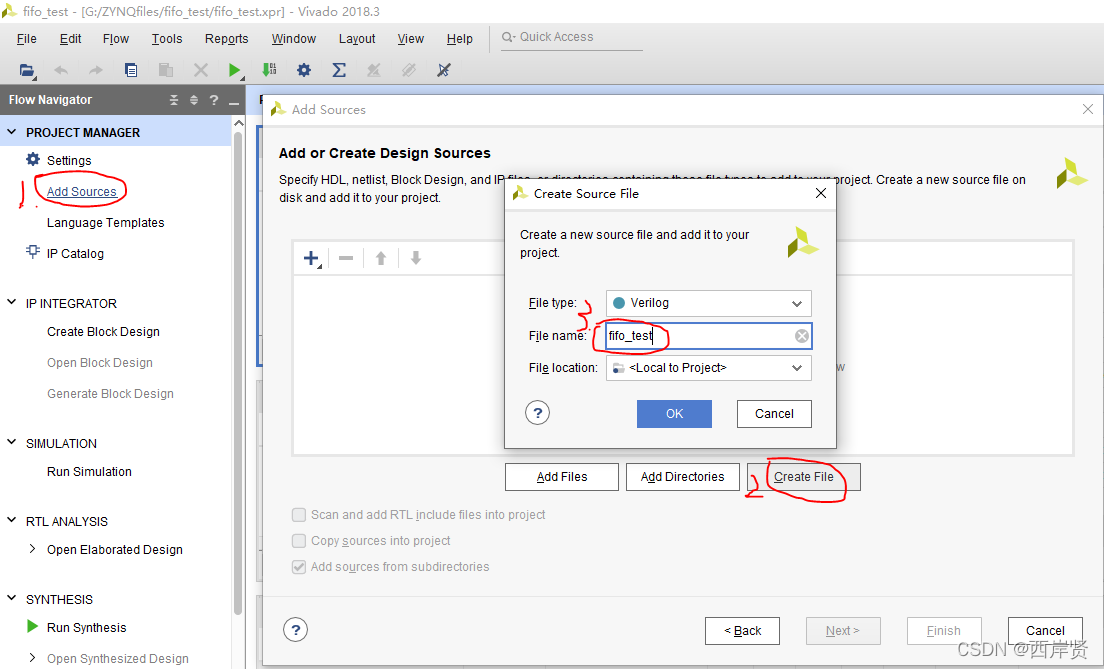Image resolution: width=1104 pixels, height=669 pixels.
Task: Click the Open Project toolbar icon
Action: pos(27,70)
